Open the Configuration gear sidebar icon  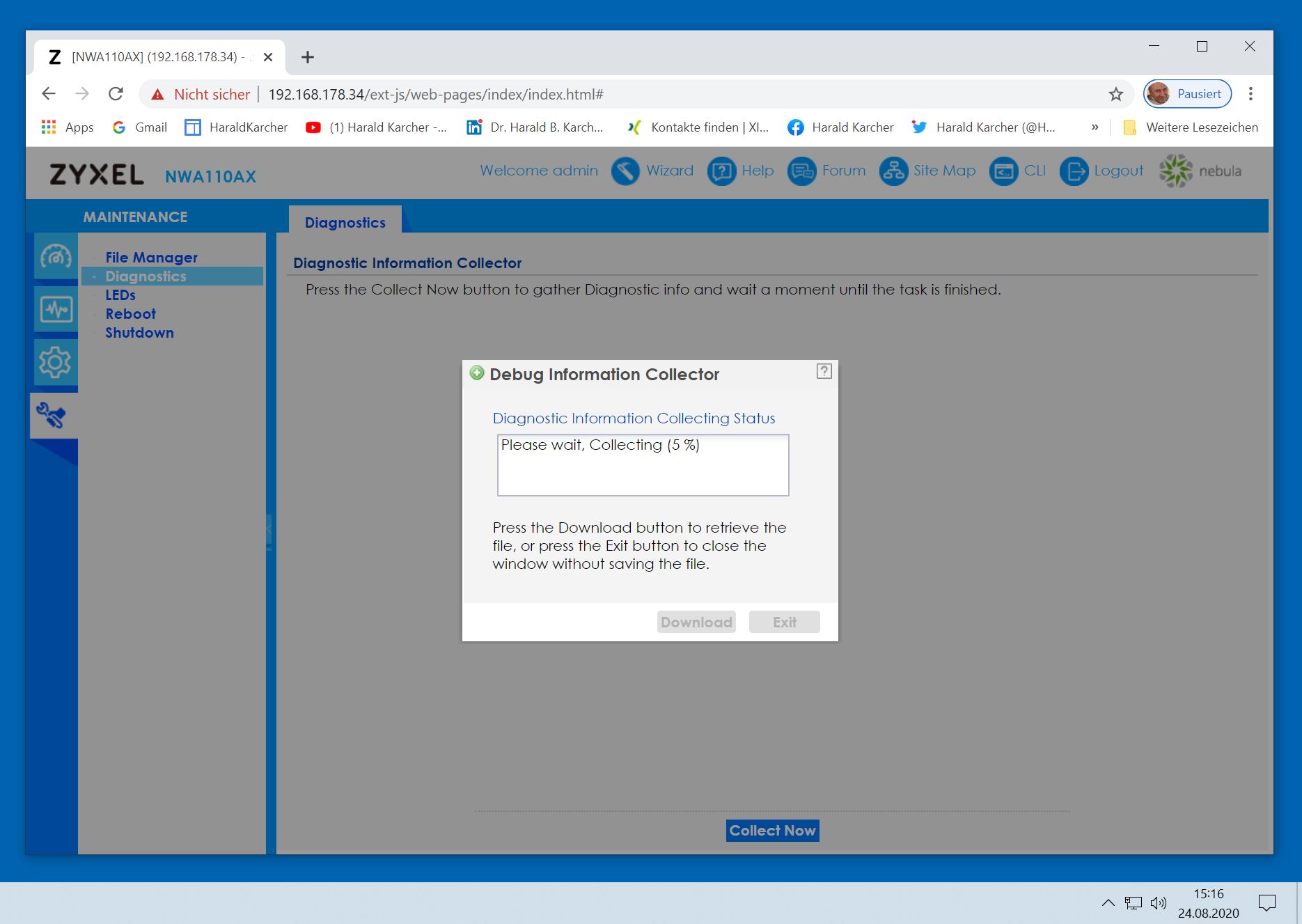tap(56, 362)
